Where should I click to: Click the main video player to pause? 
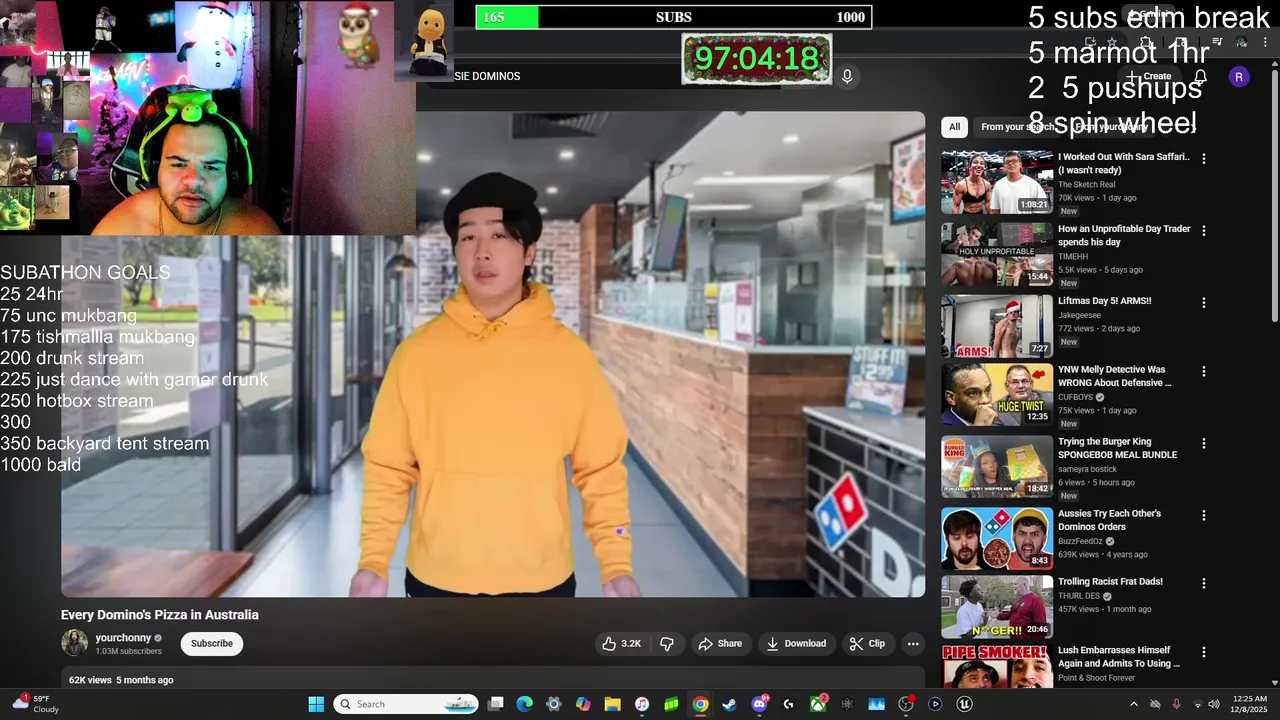493,354
